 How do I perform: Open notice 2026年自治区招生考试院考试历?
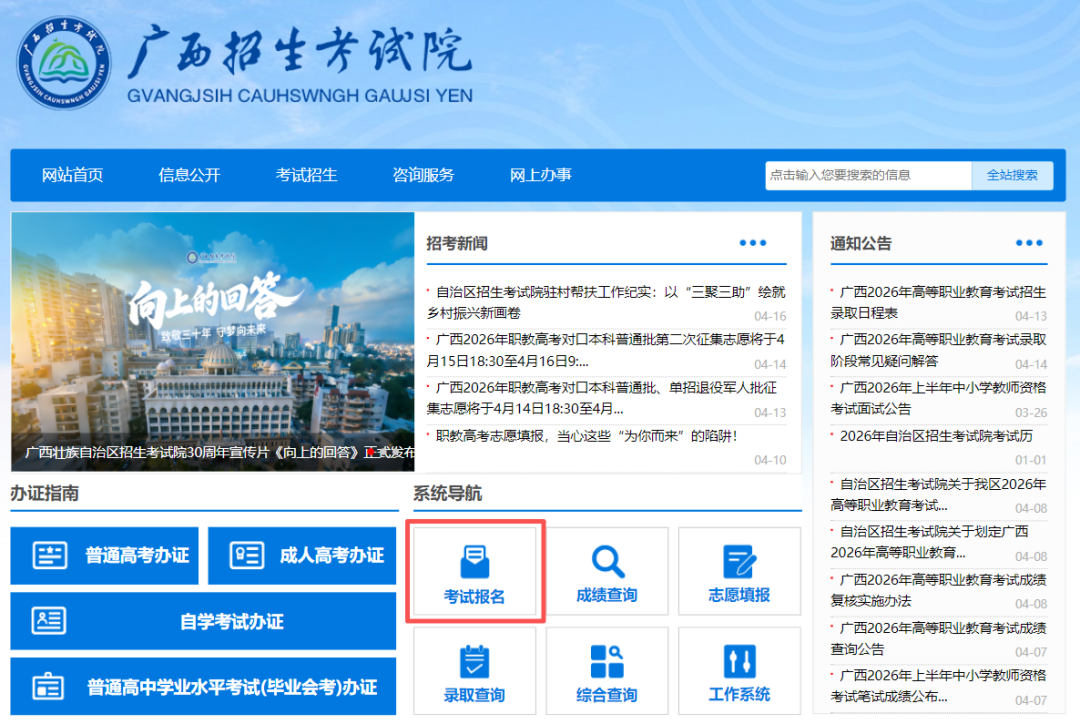(936, 436)
